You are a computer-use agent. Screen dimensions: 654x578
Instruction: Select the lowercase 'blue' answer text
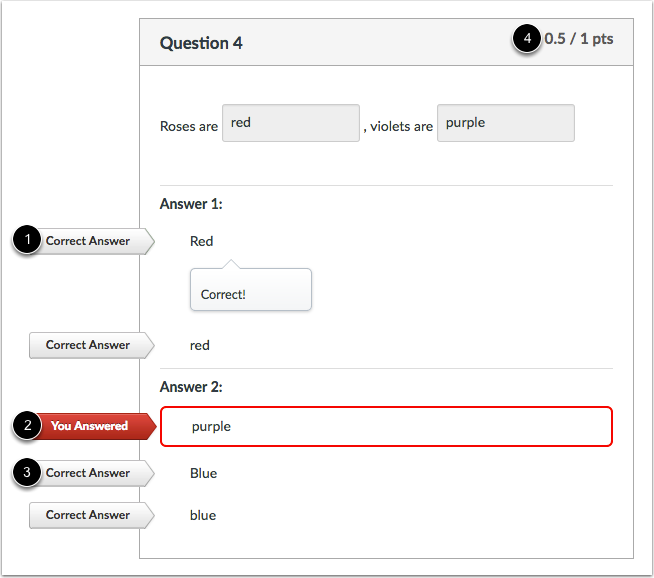[x=202, y=515]
